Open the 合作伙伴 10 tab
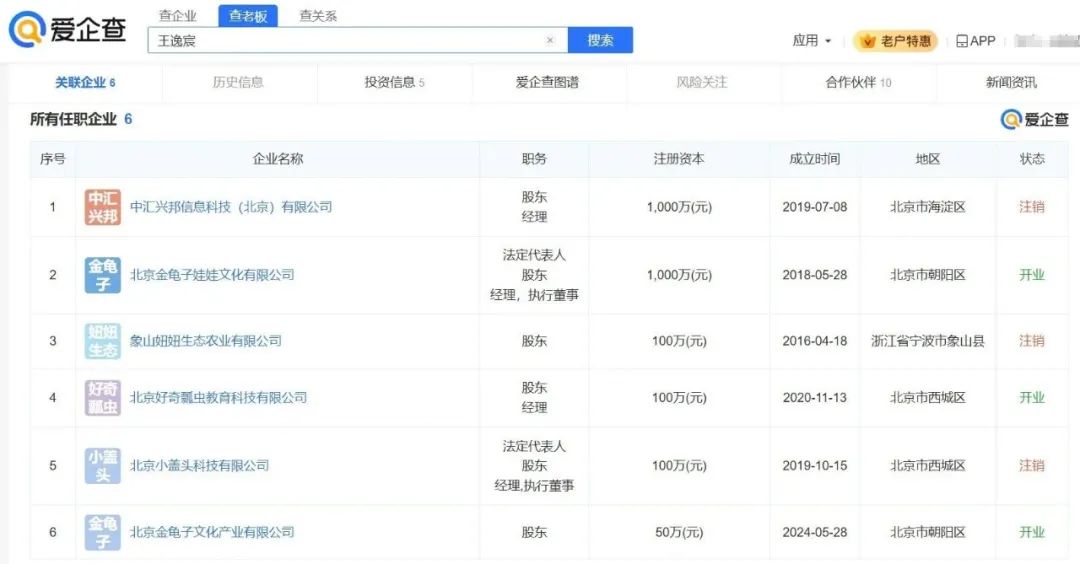This screenshot has height=564, width=1080. click(x=859, y=83)
